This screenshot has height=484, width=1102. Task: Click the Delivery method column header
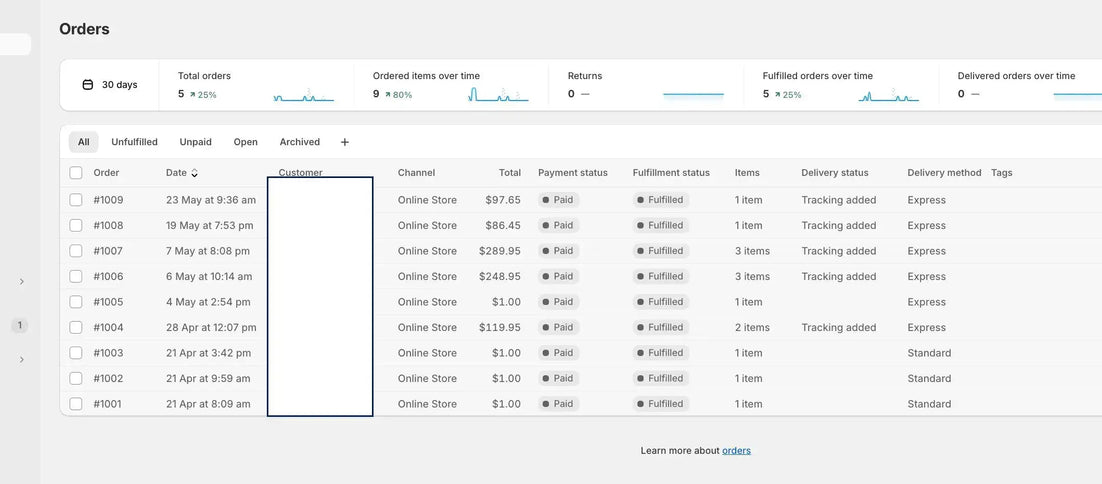[944, 173]
